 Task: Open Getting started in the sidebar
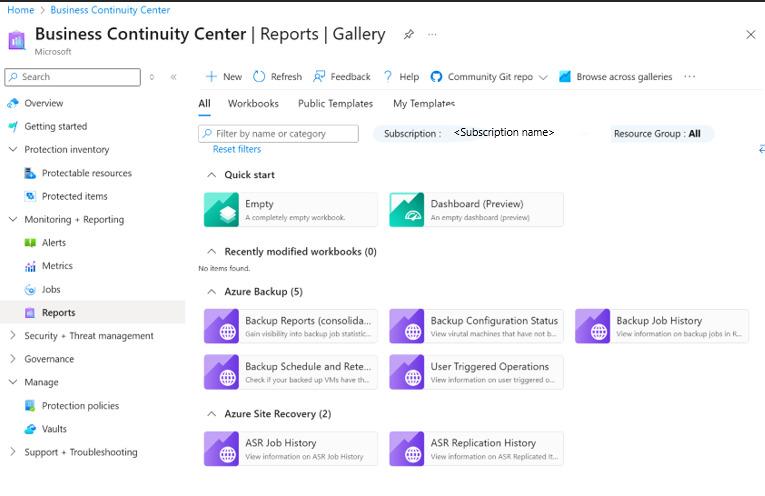[x=56, y=126]
